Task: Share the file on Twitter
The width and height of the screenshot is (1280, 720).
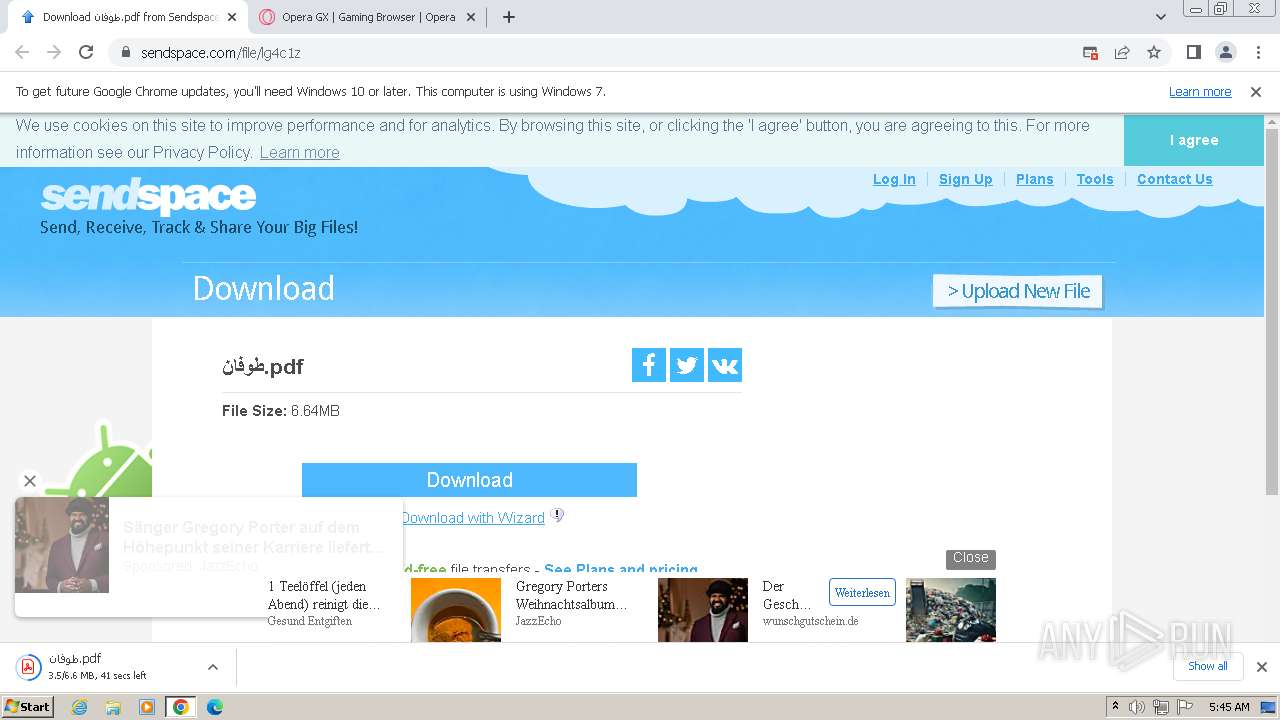Action: click(x=687, y=365)
